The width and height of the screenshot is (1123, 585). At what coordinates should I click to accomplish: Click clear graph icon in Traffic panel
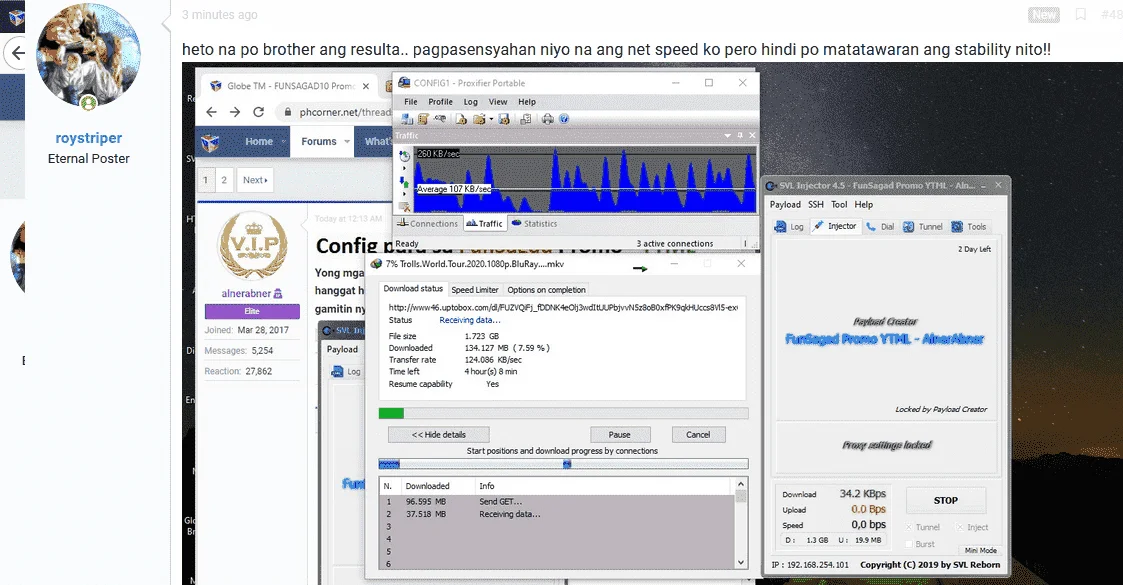tap(404, 206)
